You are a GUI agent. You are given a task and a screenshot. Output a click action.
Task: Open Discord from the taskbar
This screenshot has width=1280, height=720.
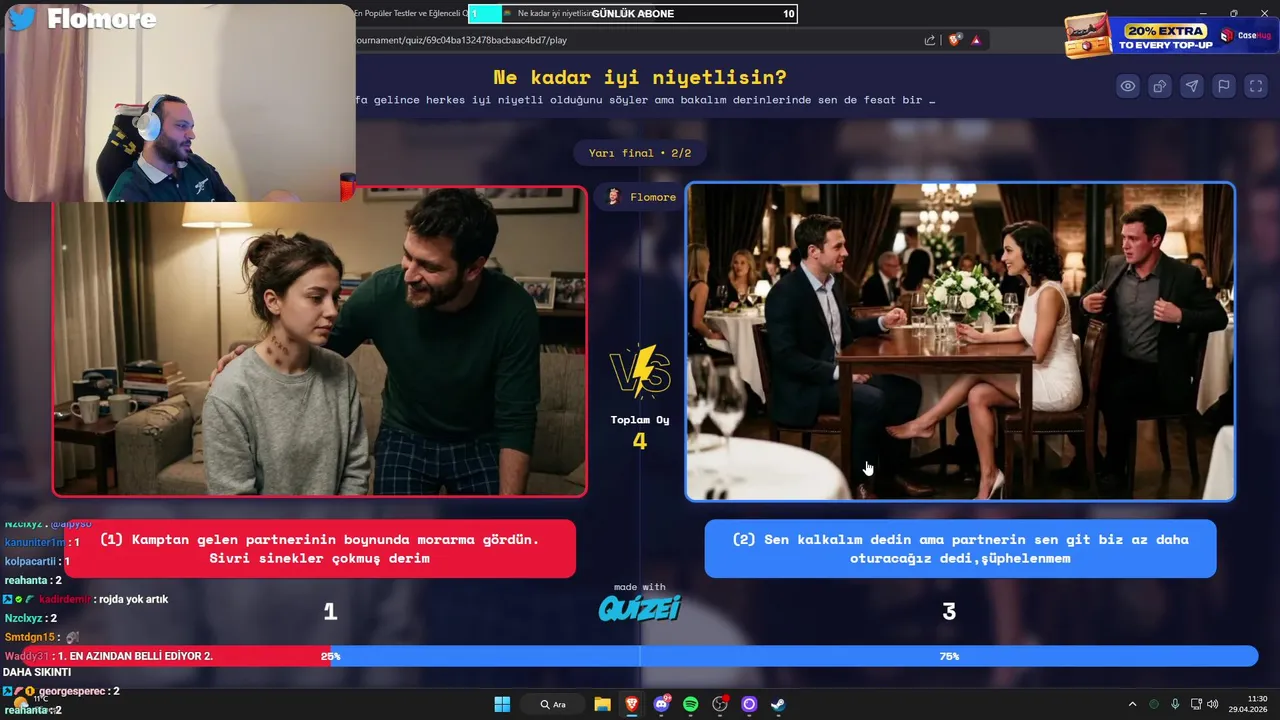(661, 704)
